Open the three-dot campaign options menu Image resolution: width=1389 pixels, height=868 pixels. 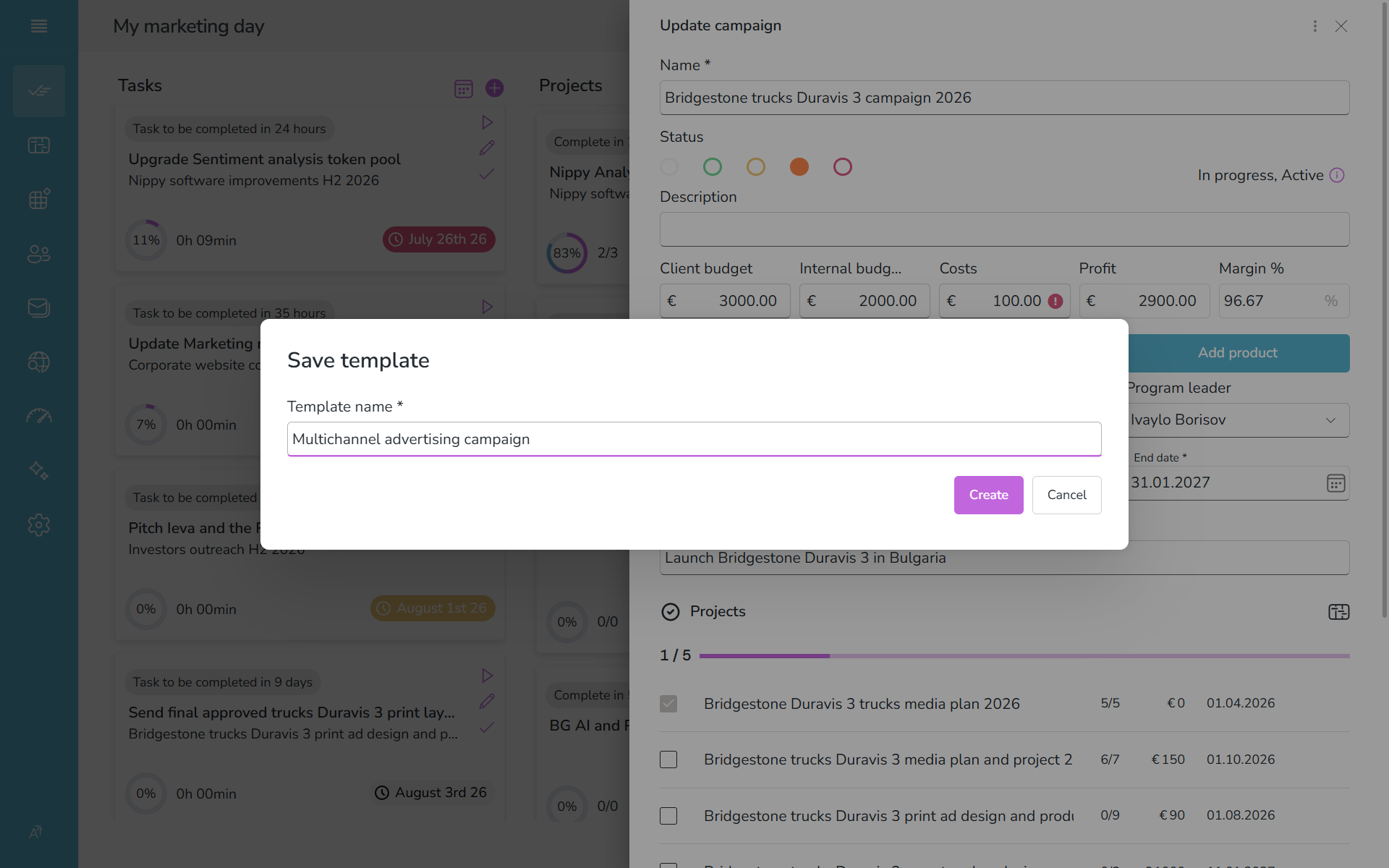coord(1314,26)
